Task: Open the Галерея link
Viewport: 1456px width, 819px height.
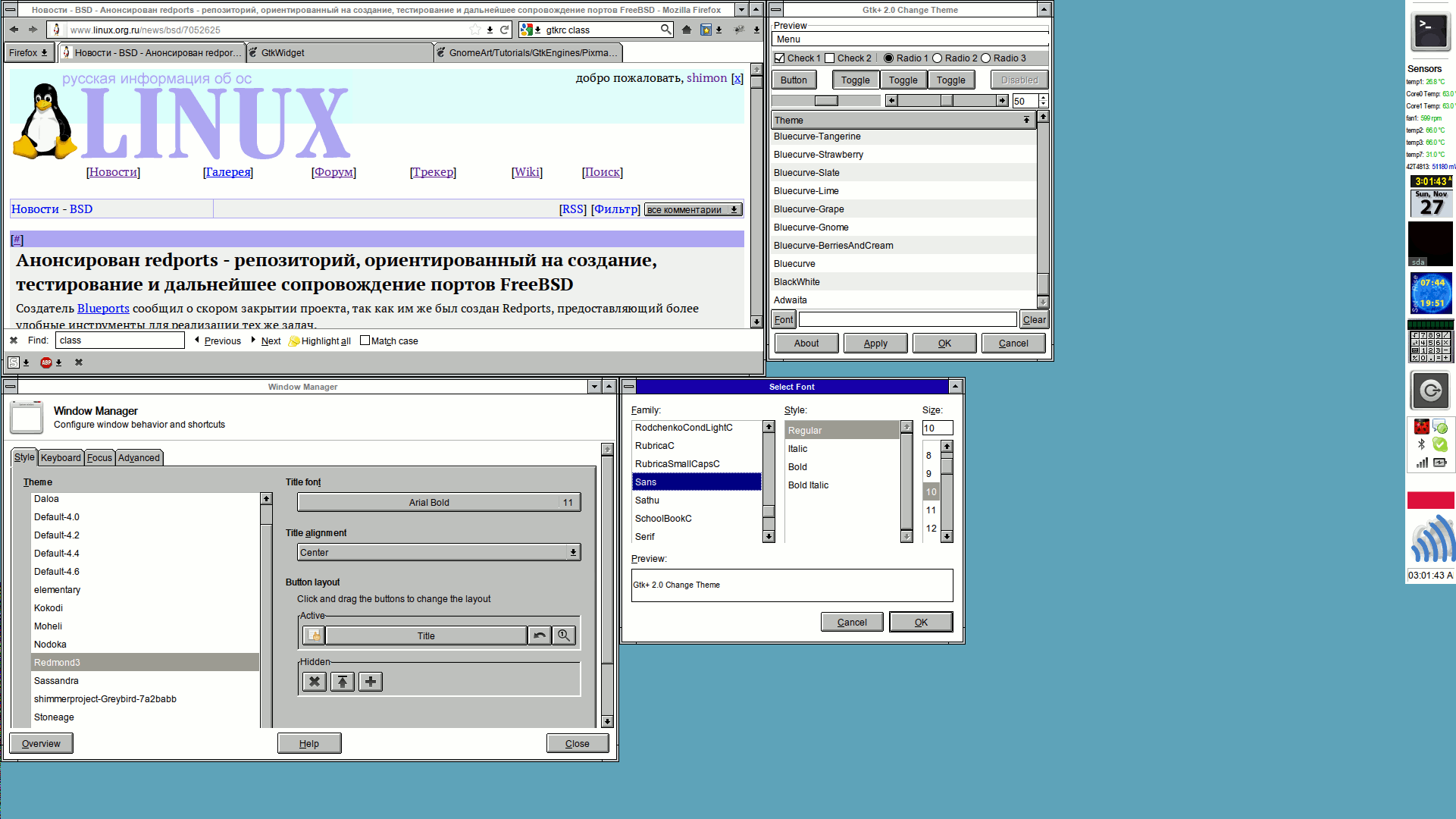Action: pyautogui.click(x=228, y=172)
